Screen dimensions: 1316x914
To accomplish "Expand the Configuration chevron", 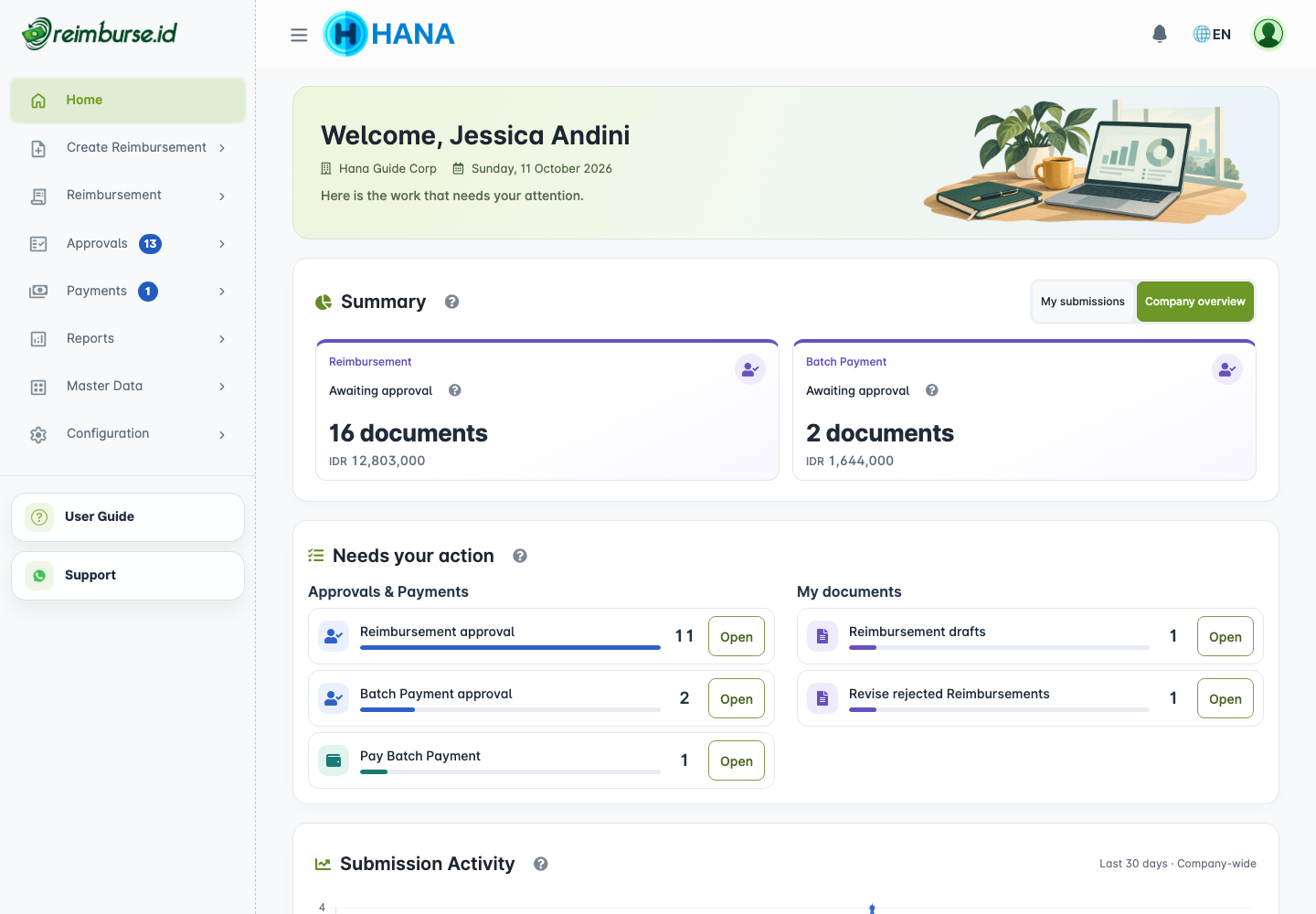I will (222, 434).
